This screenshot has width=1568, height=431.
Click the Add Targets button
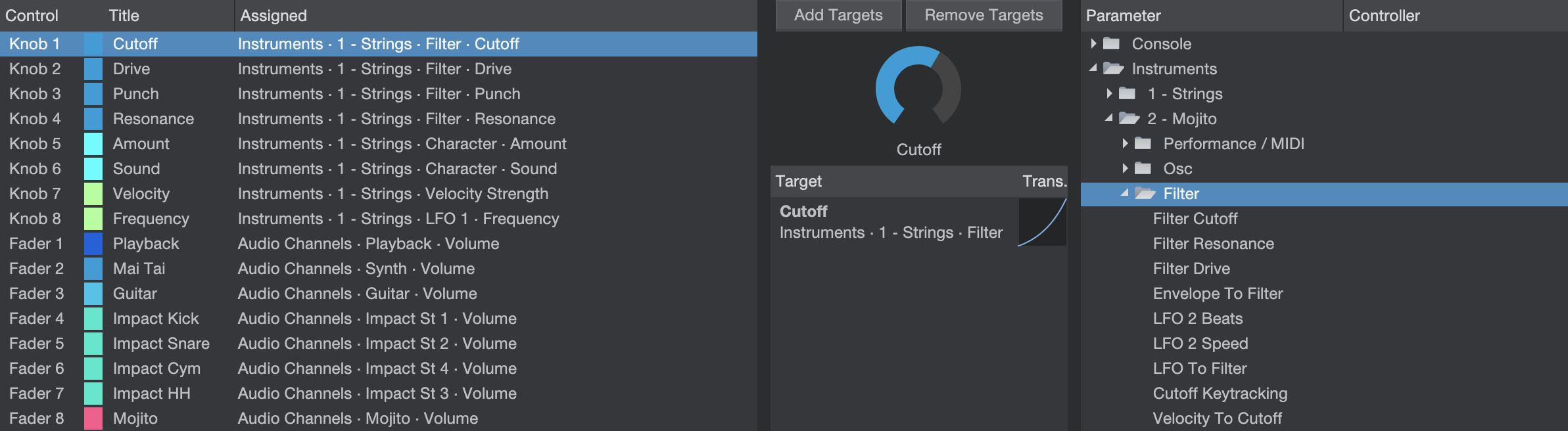[x=838, y=15]
